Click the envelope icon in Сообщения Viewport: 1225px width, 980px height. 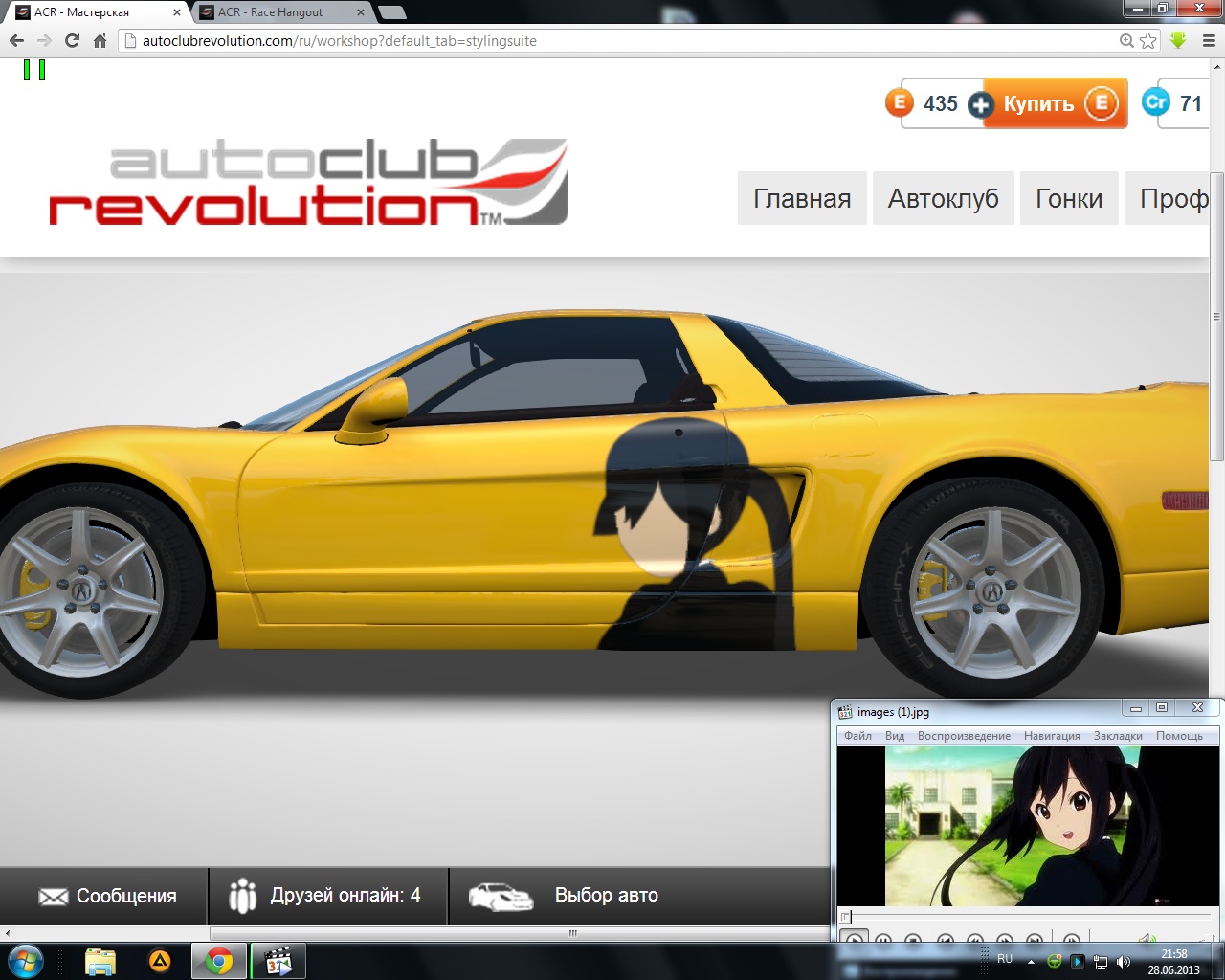(x=53, y=896)
